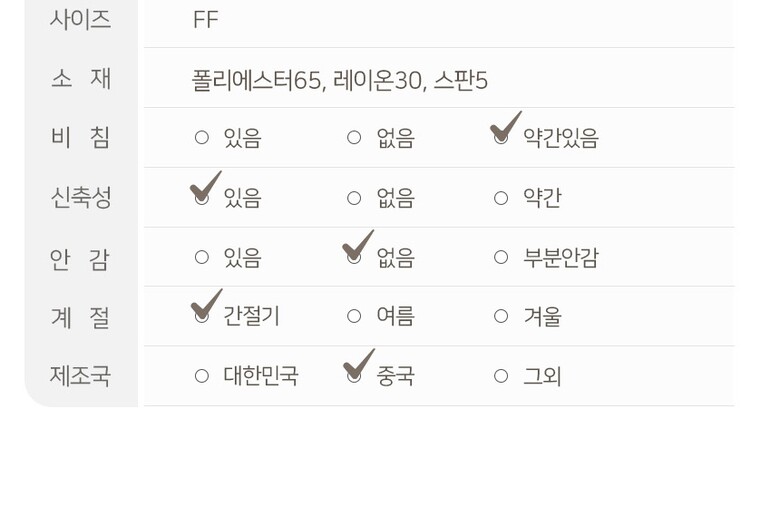Select '대한민국' radio in 제조국 row
The width and height of the screenshot is (780, 516).
(202, 376)
